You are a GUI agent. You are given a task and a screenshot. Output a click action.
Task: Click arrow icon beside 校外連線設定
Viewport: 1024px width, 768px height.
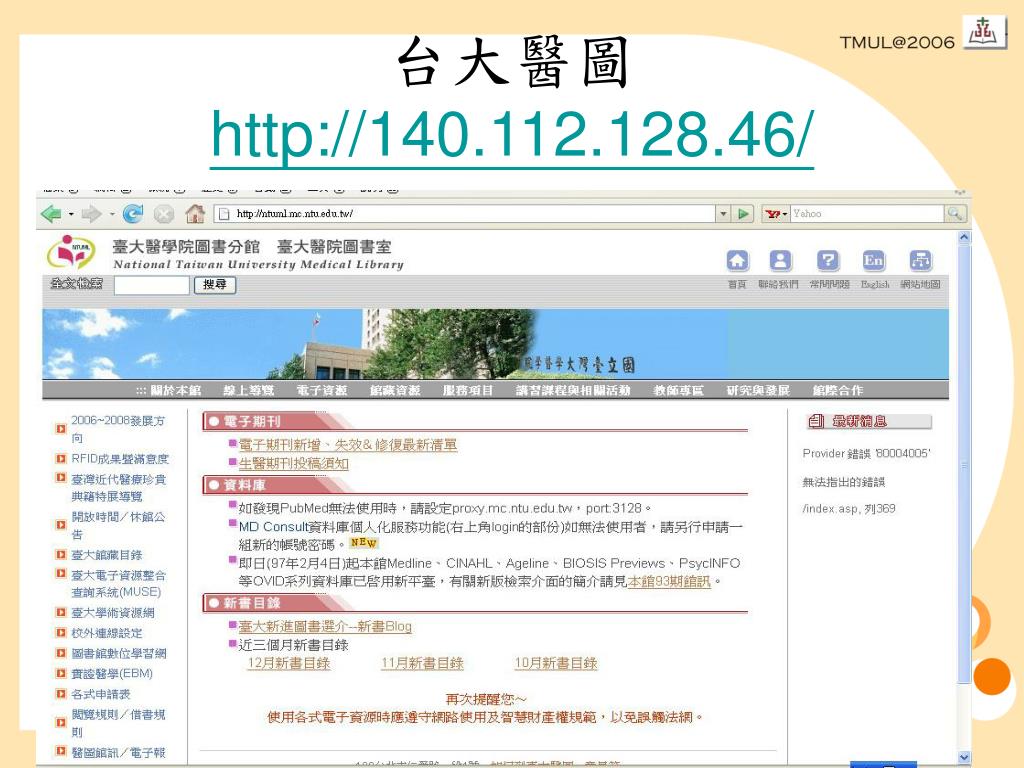pyautogui.click(x=61, y=633)
